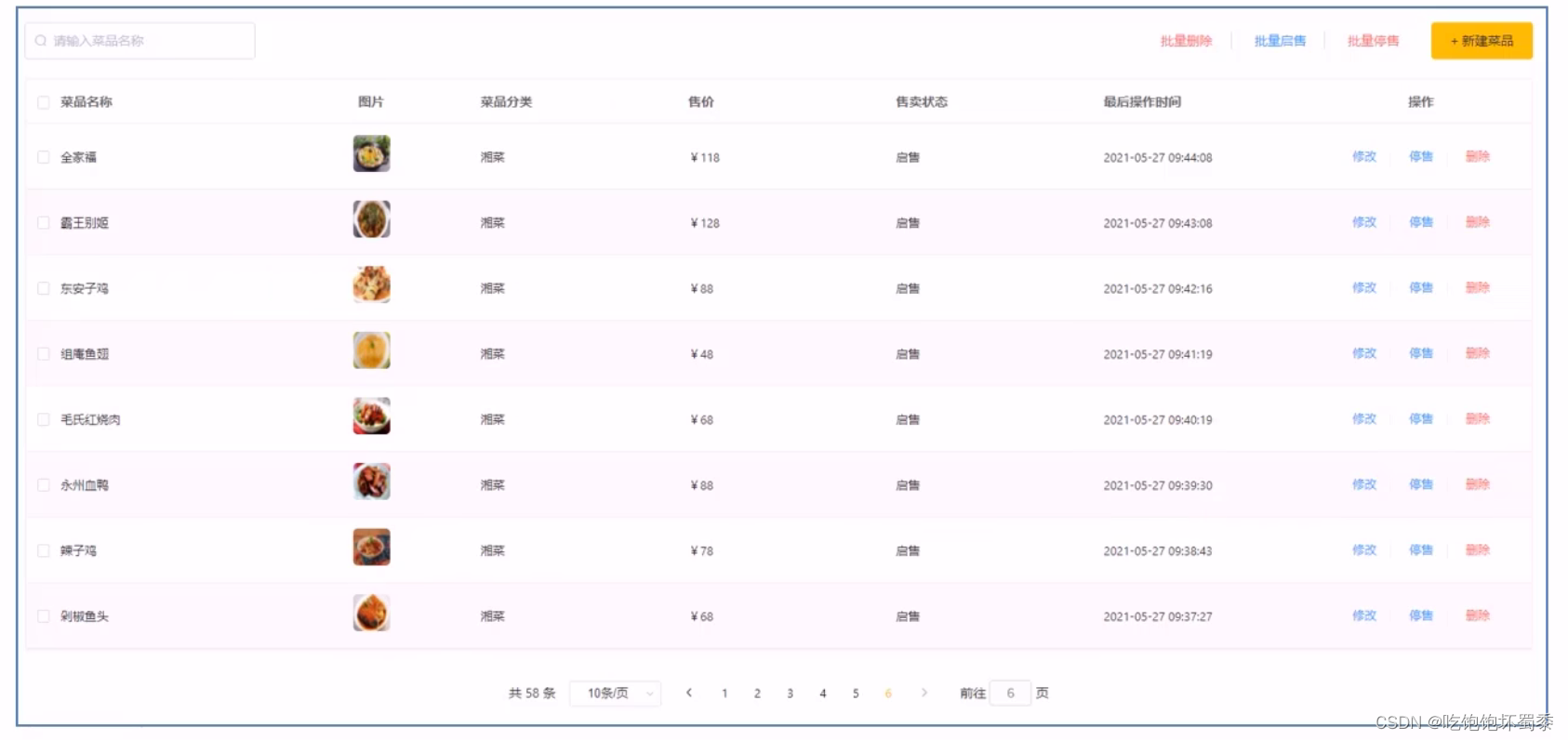
Task: Click 删除 for 毛氏红烧肉 row
Action: pyautogui.click(x=1478, y=419)
